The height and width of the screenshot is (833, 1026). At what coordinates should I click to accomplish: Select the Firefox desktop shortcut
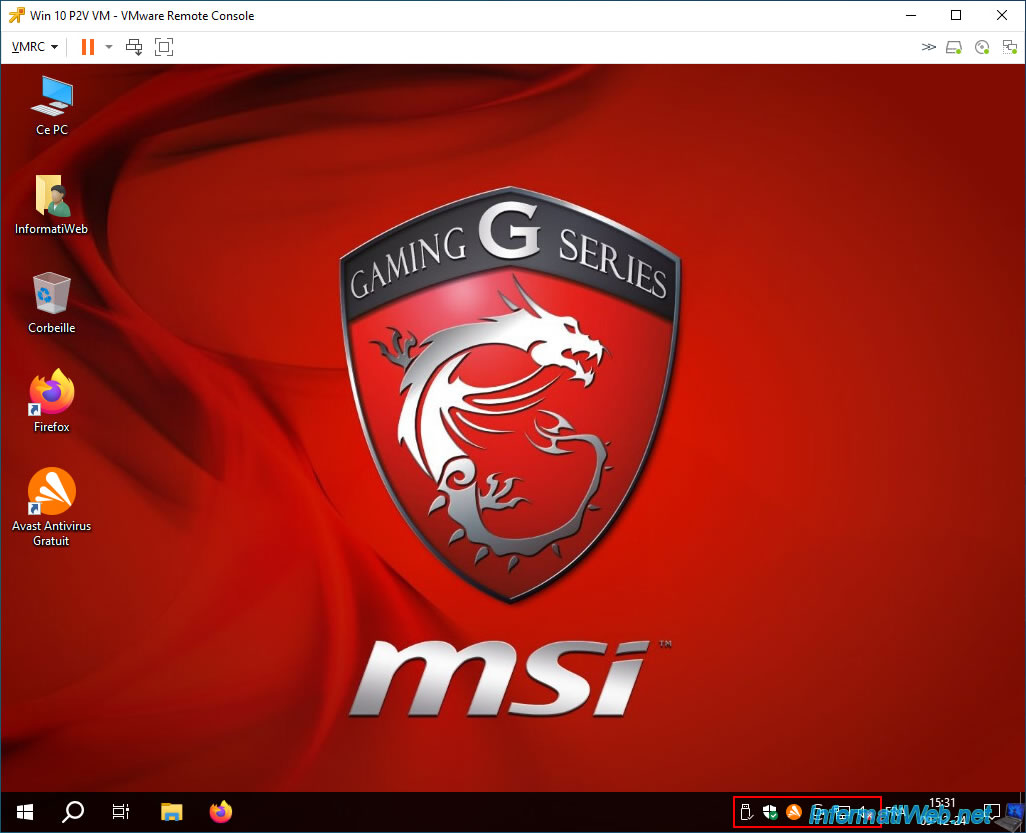click(52, 401)
